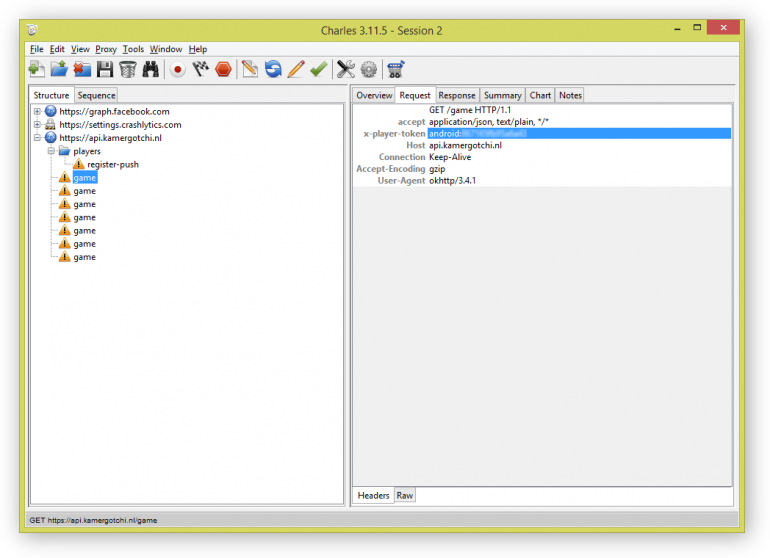Expand the graph.facebook.com host node
770x558 pixels.
[x=37, y=112]
